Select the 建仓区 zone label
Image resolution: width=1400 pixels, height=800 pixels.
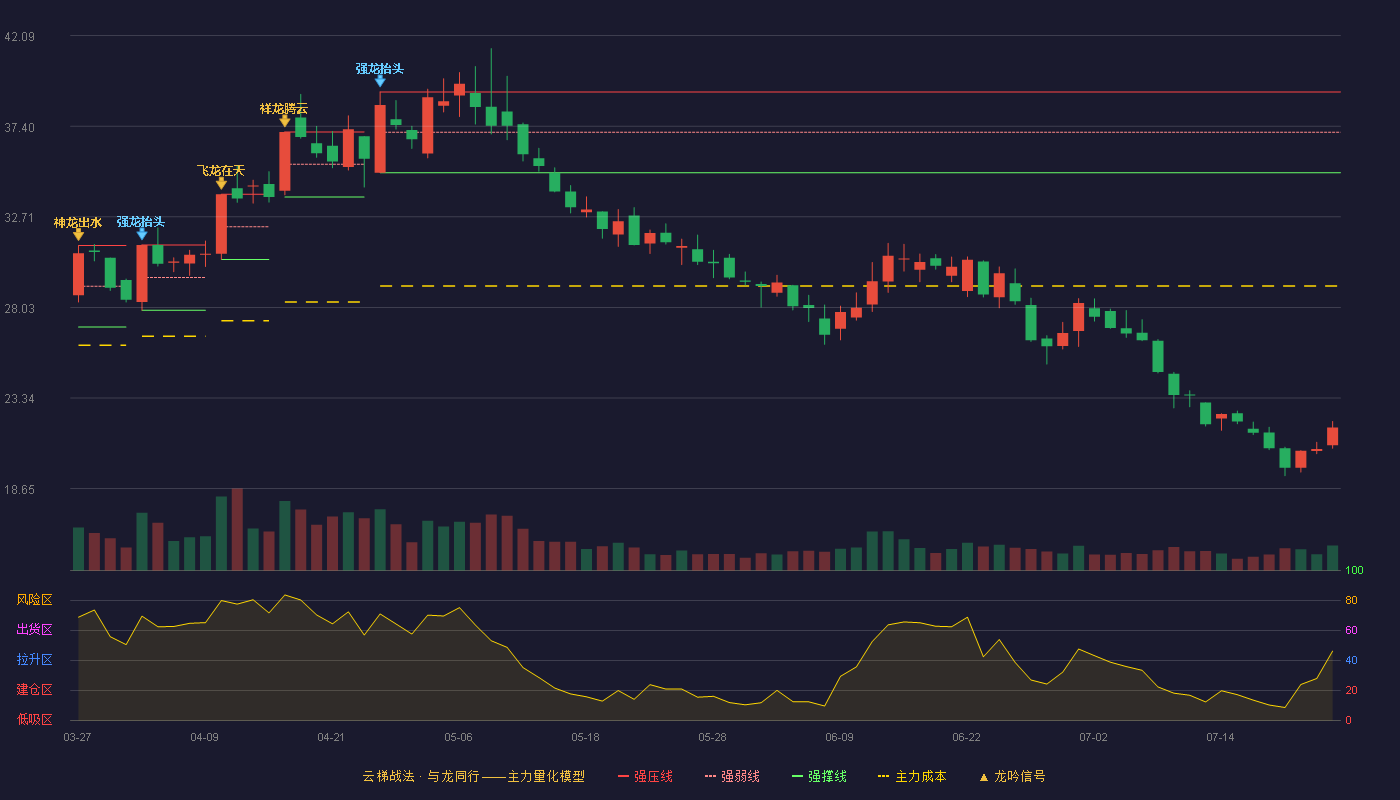point(34,690)
